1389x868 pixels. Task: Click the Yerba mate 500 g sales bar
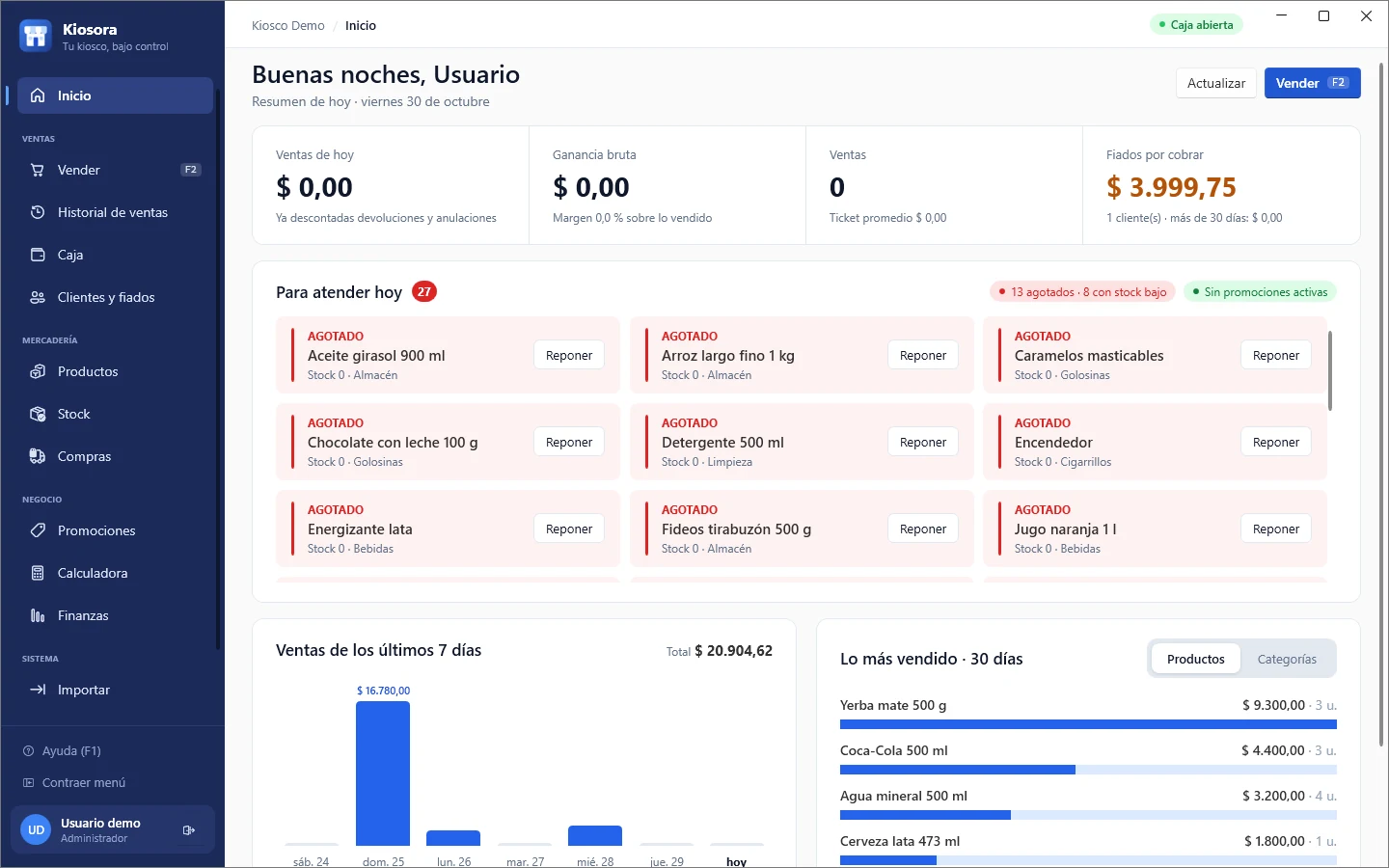(x=1088, y=724)
